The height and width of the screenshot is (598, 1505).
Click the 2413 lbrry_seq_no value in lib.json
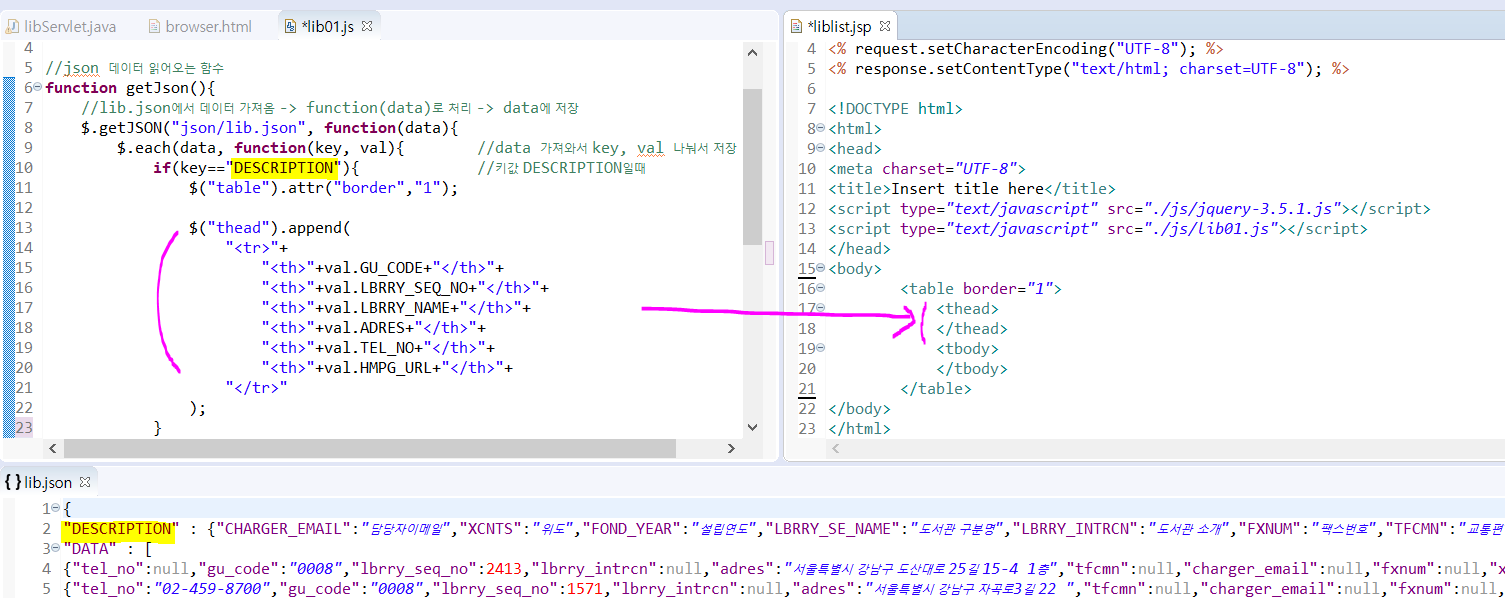504,568
